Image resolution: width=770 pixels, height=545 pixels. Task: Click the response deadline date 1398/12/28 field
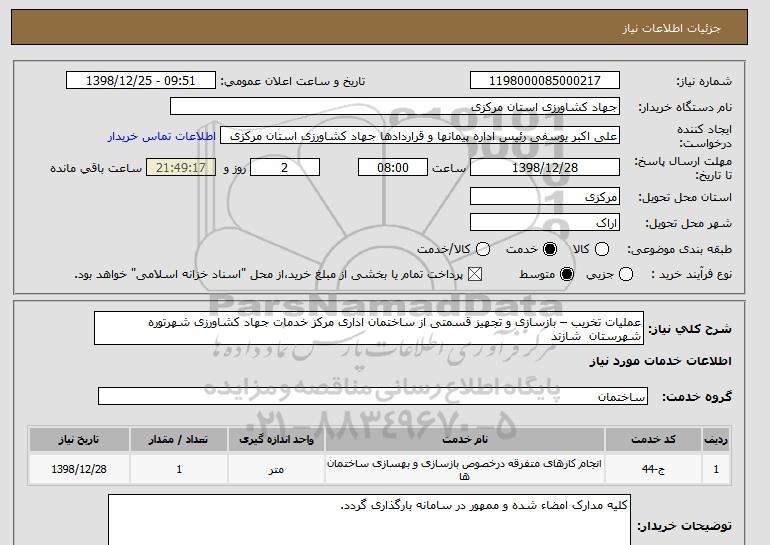[x=545, y=167]
